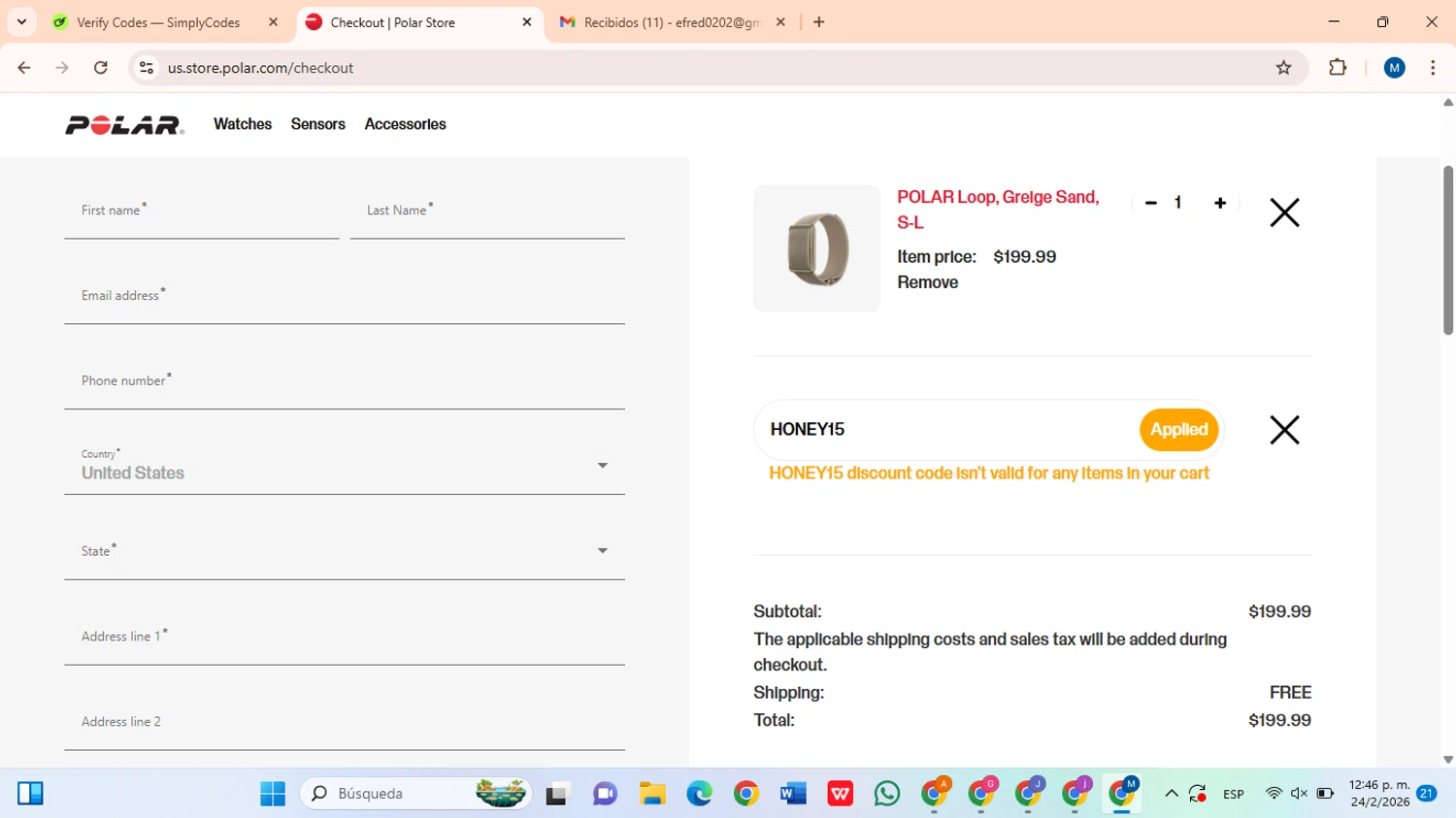The image size is (1456, 818).
Task: Decrease POLAR Loop quantity with minus
Action: (1150, 203)
